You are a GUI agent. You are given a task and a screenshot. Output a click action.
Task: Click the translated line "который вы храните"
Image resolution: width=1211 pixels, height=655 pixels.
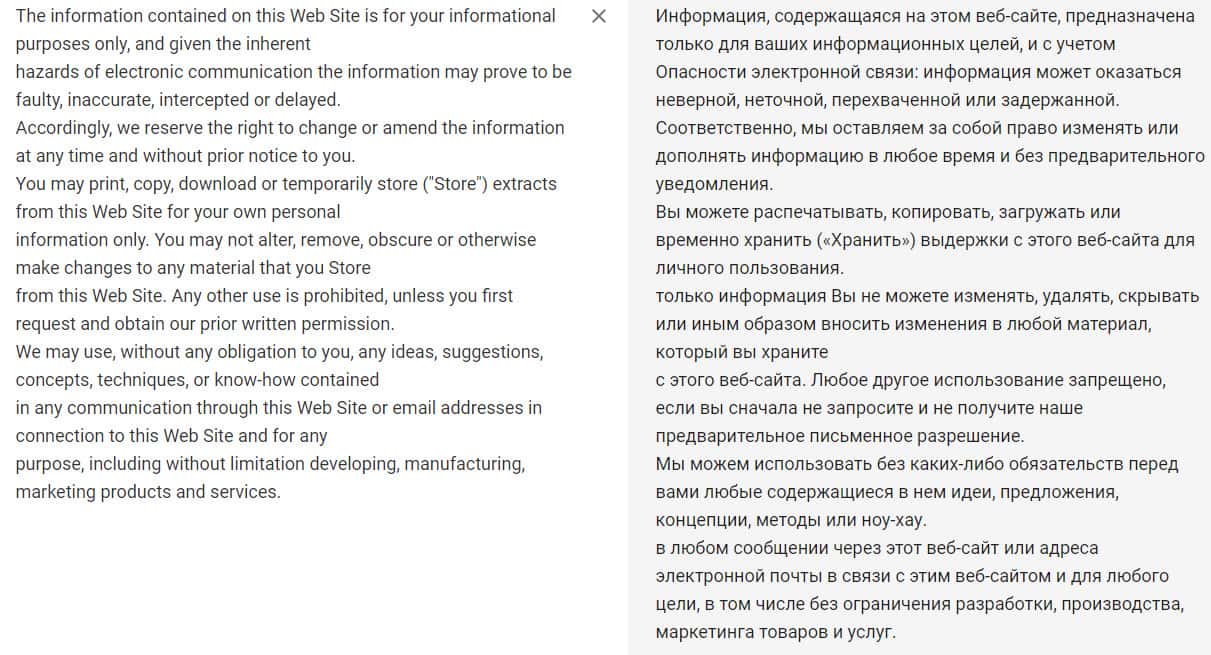pos(742,352)
